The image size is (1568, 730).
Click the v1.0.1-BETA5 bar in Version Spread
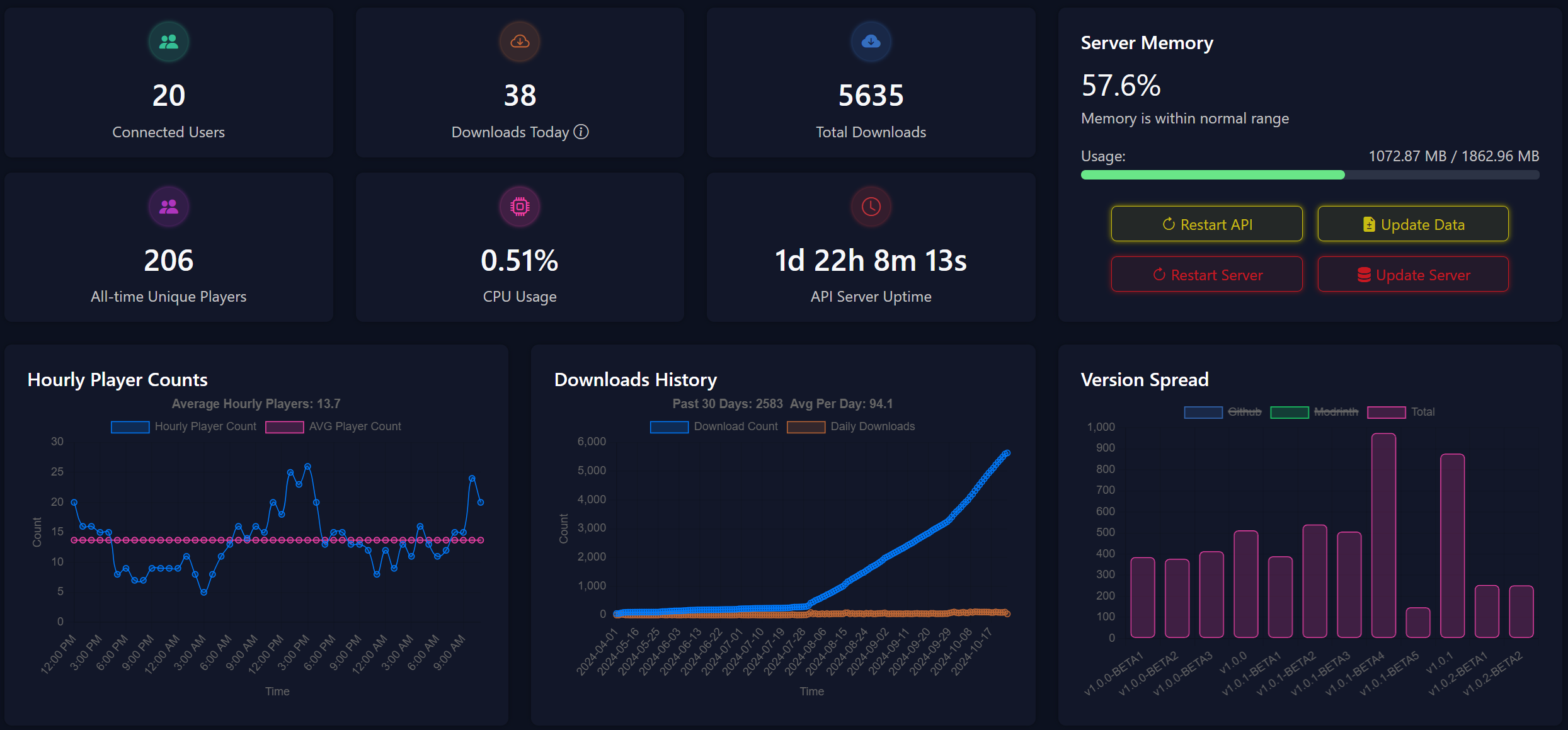coord(1418,622)
